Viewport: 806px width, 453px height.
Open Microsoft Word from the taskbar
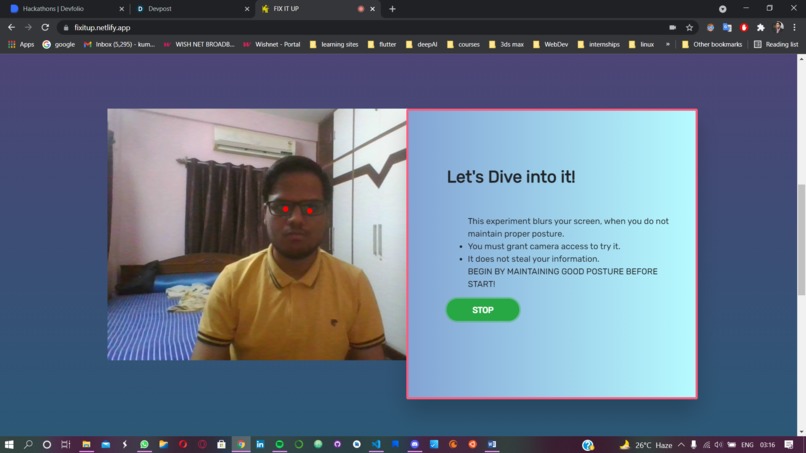point(492,444)
